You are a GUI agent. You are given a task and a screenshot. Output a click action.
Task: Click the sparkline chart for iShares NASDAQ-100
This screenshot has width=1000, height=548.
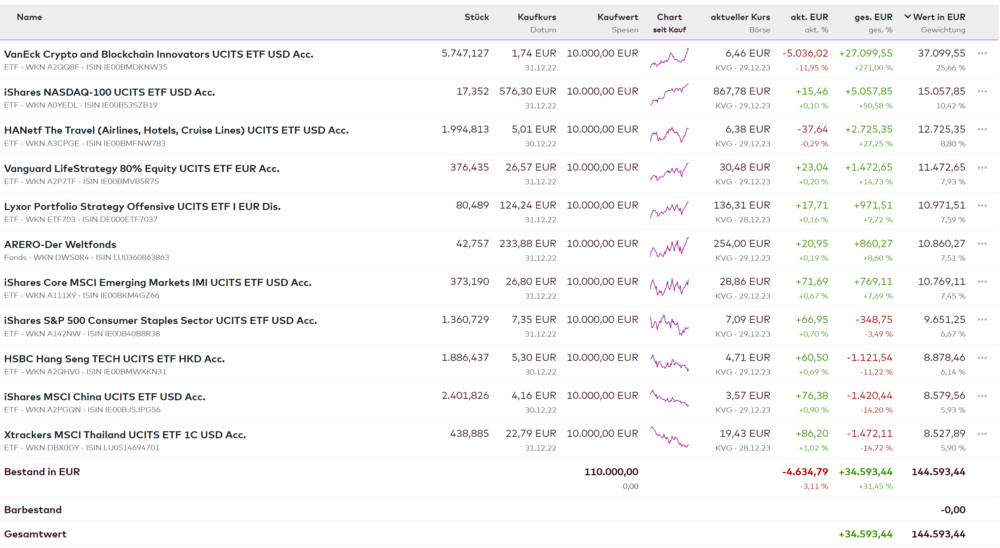point(669,96)
